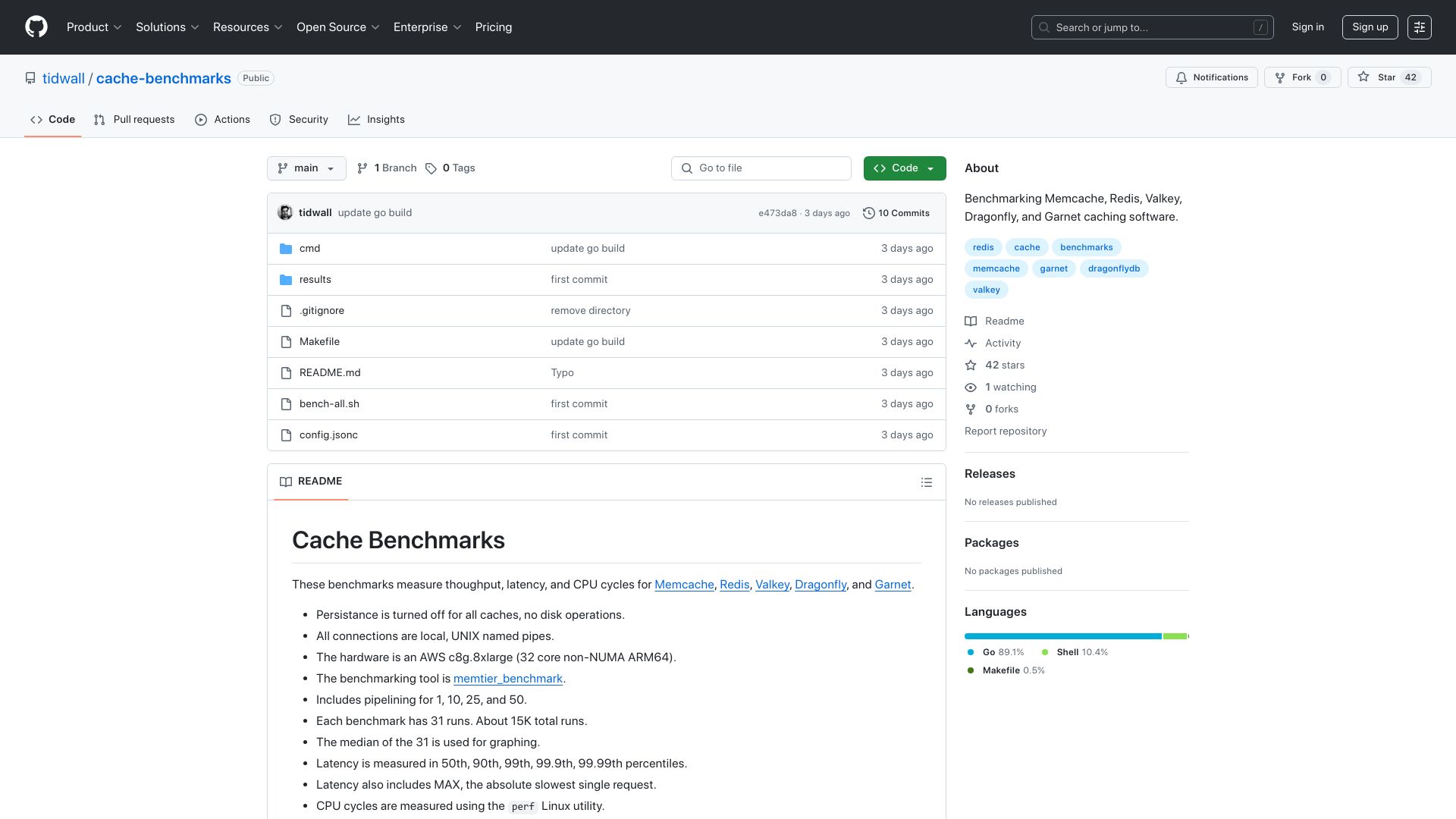This screenshot has width=1456, height=819.
Task: Expand the Enterprise menu
Action: [427, 27]
